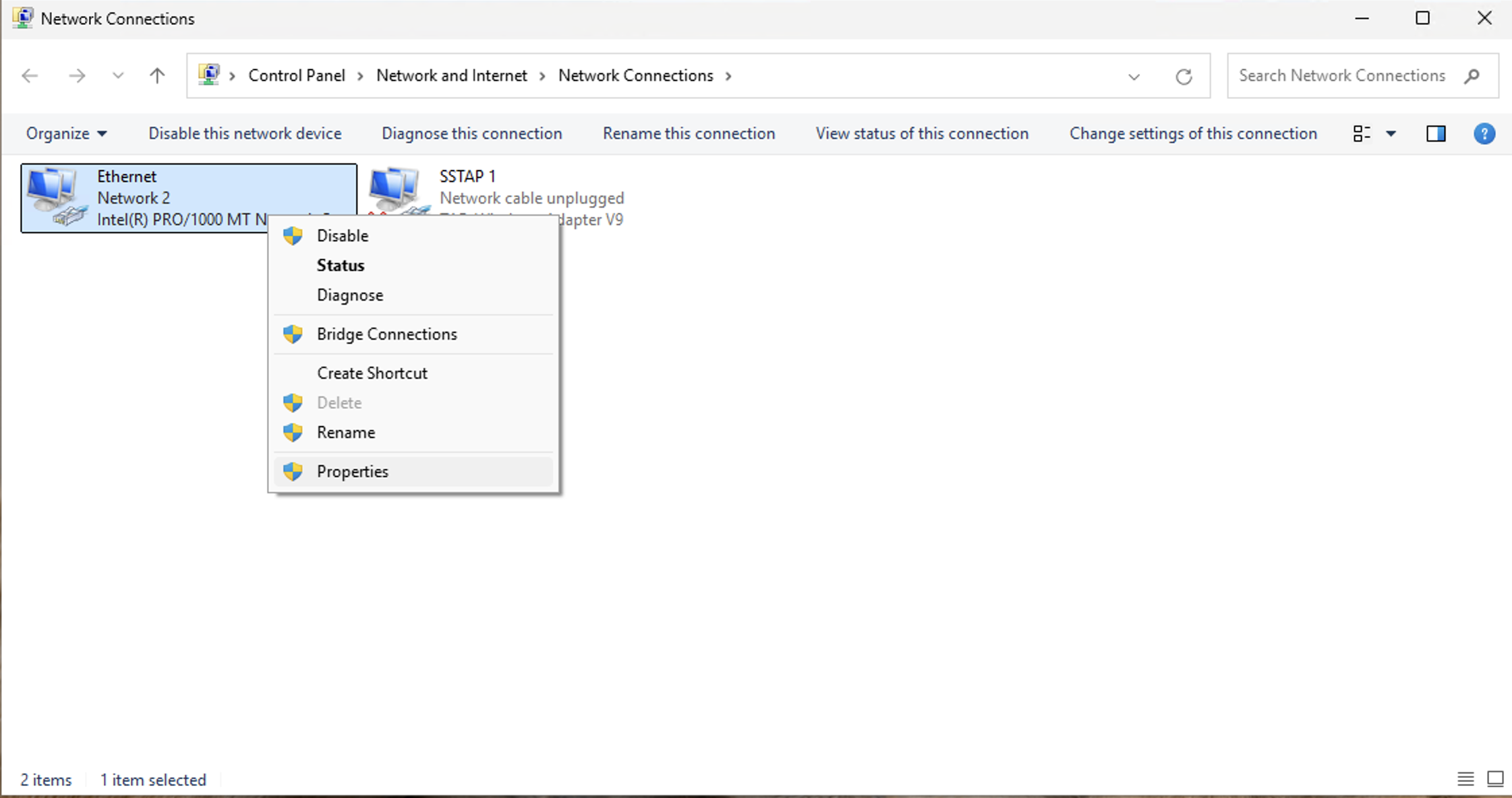Choose Properties from the context menu
The image size is (1512, 798).
tap(353, 471)
